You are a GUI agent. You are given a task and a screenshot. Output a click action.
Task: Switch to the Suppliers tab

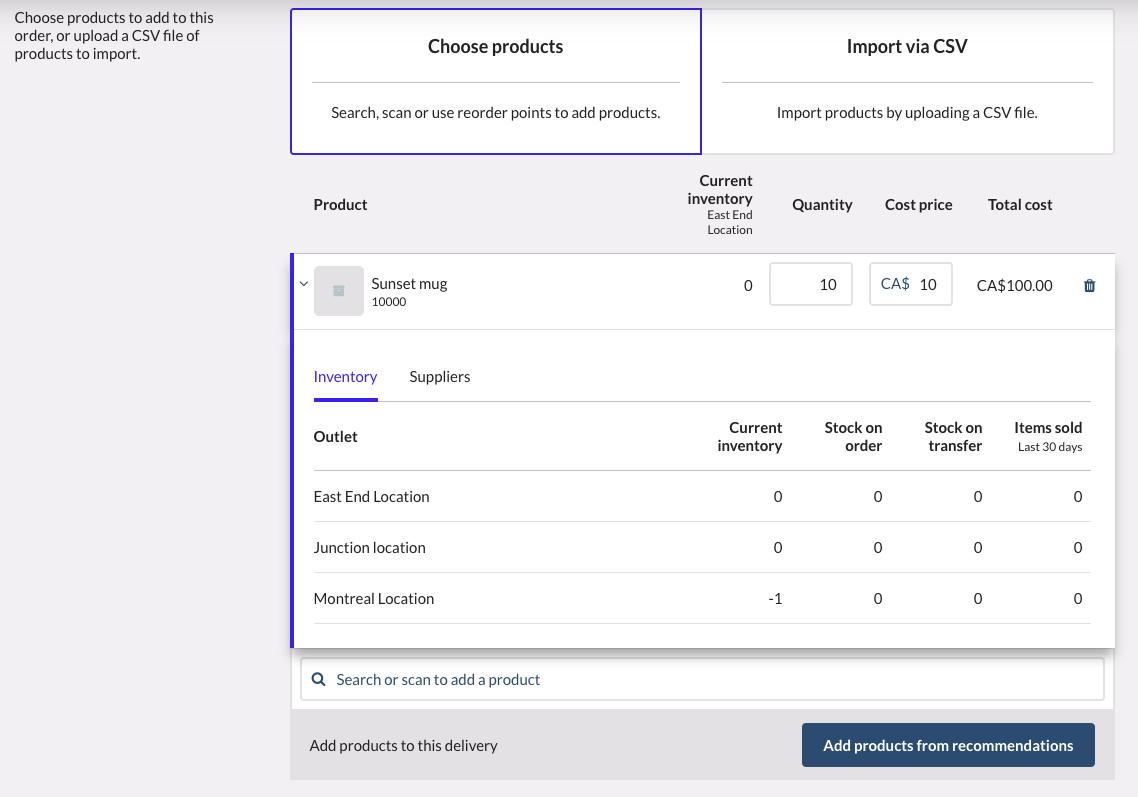pos(439,377)
